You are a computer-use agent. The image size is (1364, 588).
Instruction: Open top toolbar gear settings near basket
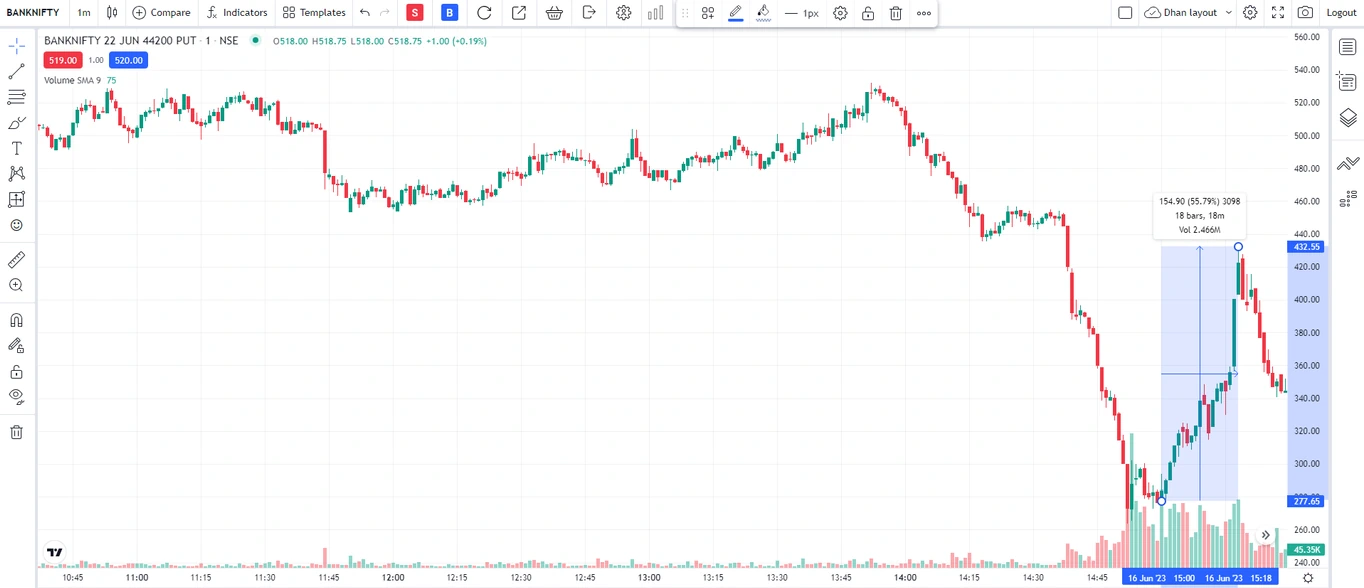(624, 13)
